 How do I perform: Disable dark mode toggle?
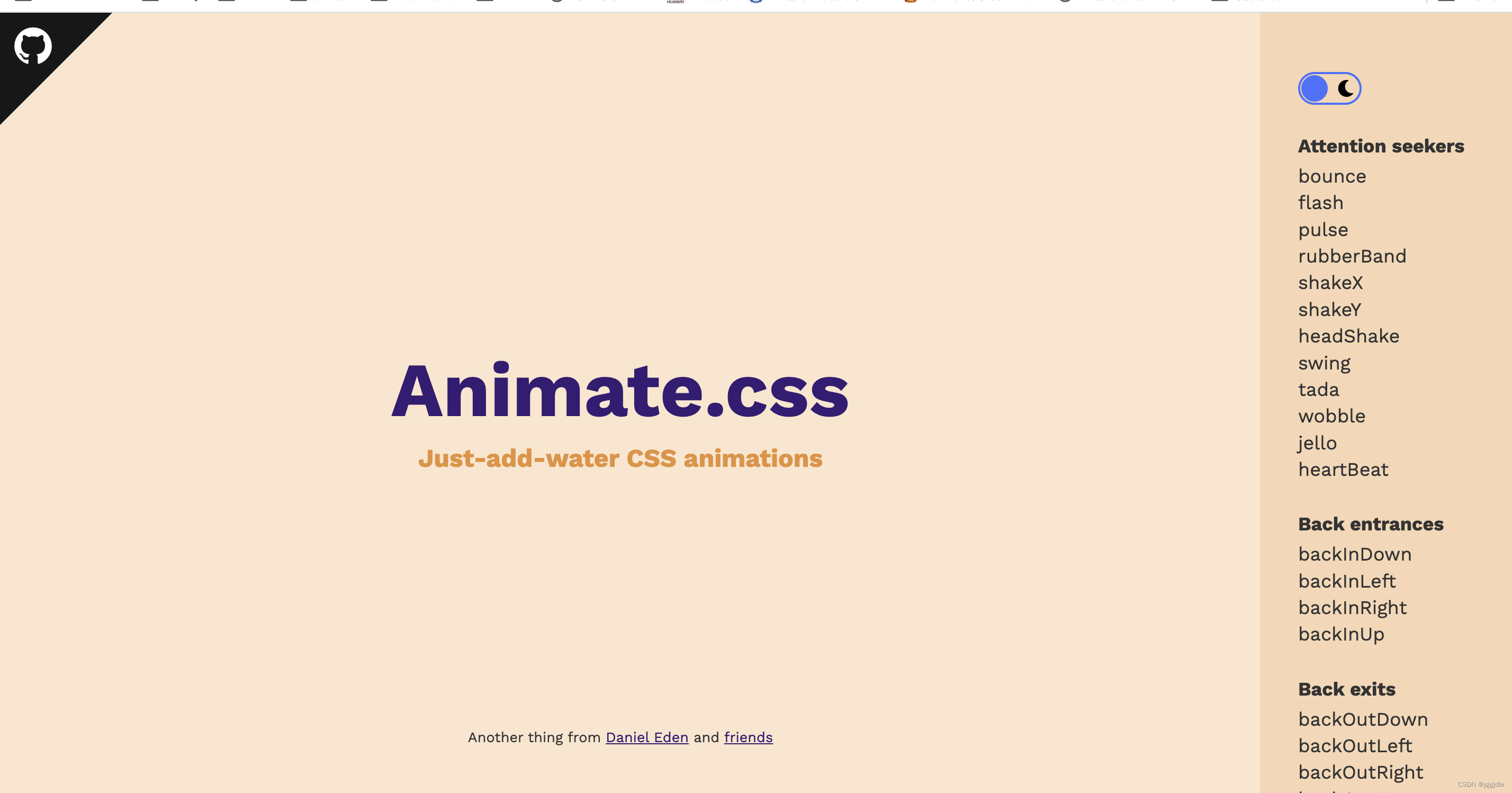coord(1328,88)
